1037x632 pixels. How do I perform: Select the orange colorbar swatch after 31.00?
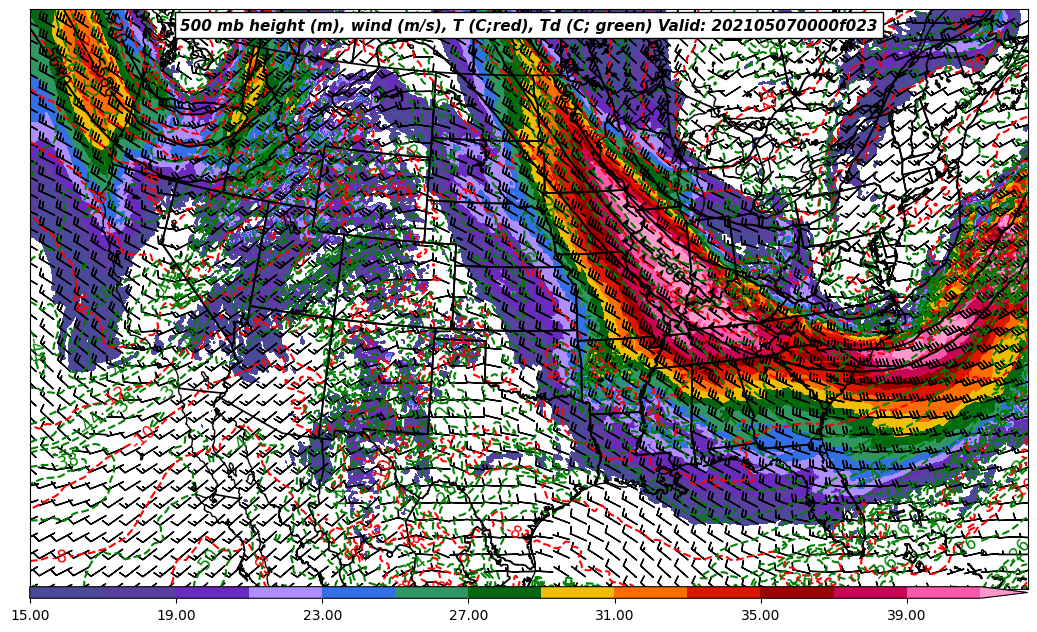tap(650, 593)
